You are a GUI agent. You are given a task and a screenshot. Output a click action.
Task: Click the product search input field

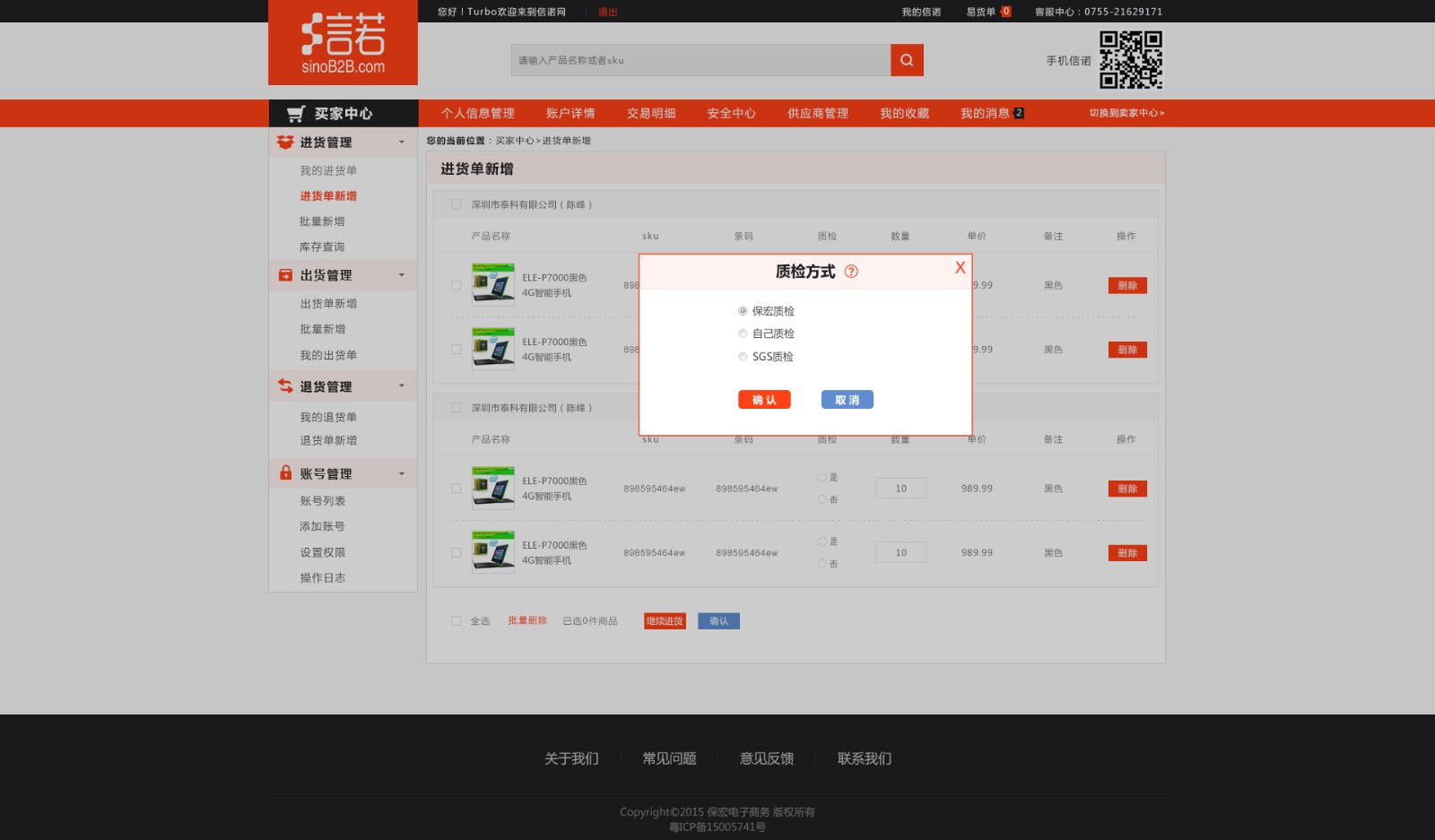700,60
